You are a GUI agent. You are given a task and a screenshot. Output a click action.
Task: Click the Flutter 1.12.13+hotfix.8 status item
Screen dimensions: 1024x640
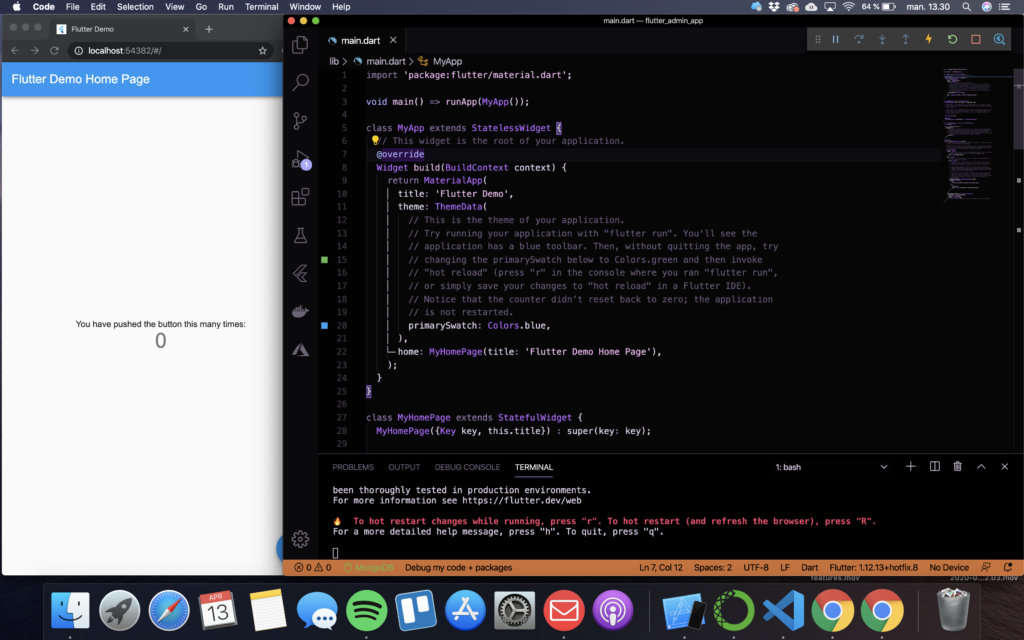coord(872,566)
